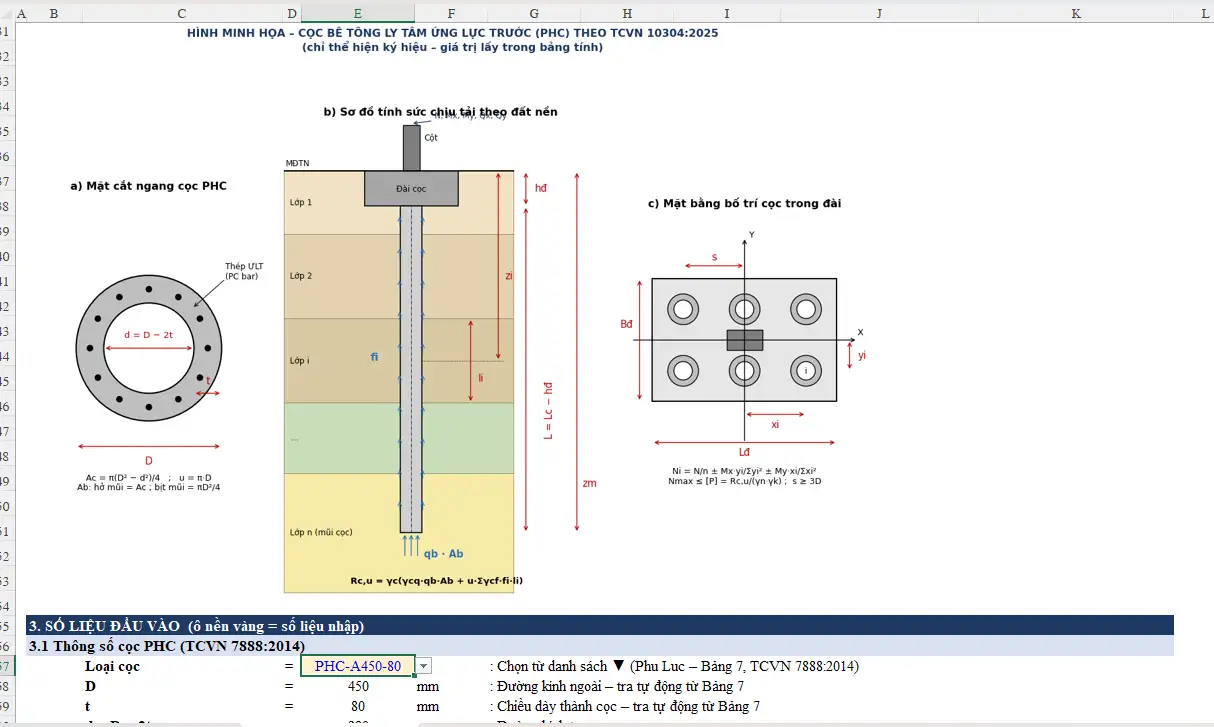The image size is (1214, 727).
Task: Click the 'Đài cọc' pile cap block
Action: click(x=411, y=188)
